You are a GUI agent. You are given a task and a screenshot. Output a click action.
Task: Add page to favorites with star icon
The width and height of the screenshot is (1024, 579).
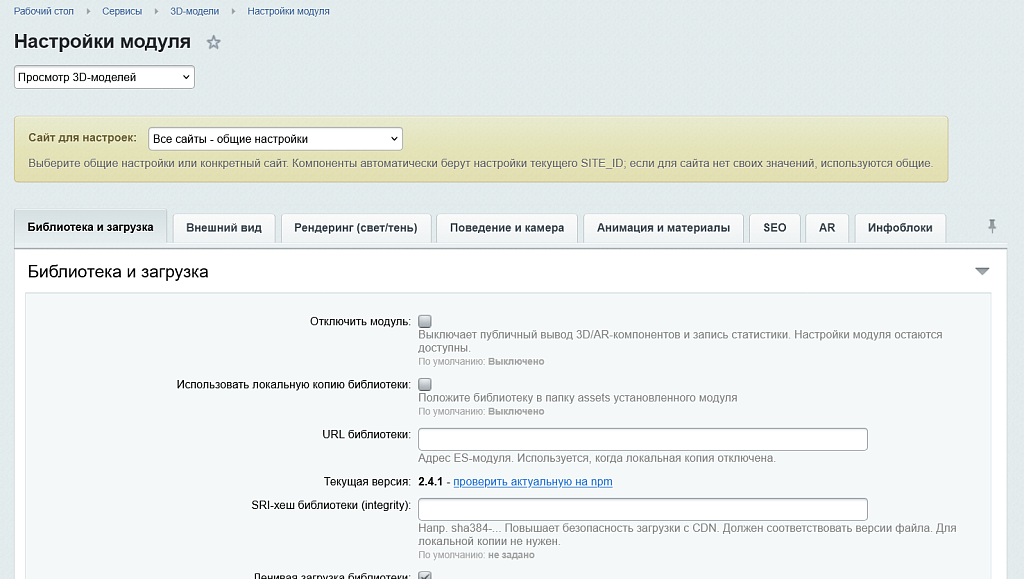click(x=214, y=43)
